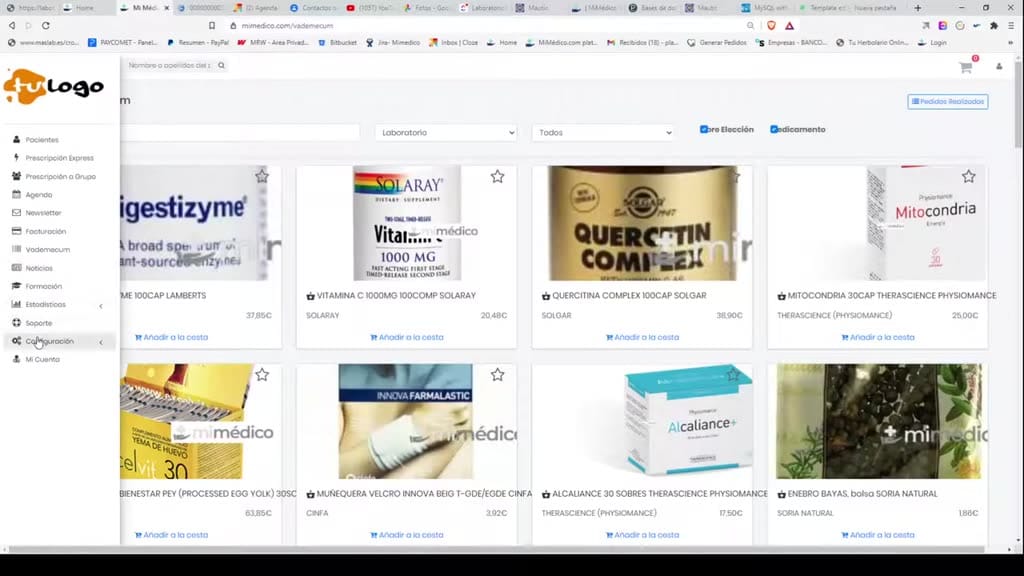Click the Noticias newspaper icon
1024x576 pixels.
point(16,267)
